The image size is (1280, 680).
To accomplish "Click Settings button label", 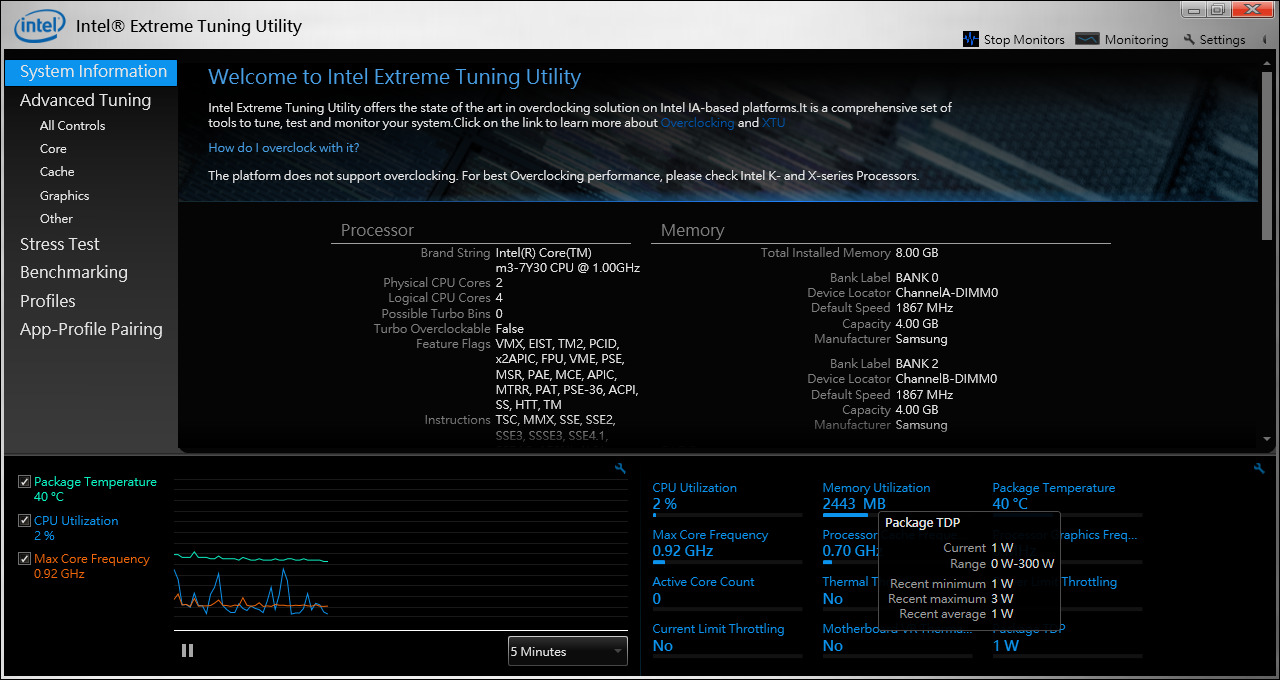I will point(1222,40).
